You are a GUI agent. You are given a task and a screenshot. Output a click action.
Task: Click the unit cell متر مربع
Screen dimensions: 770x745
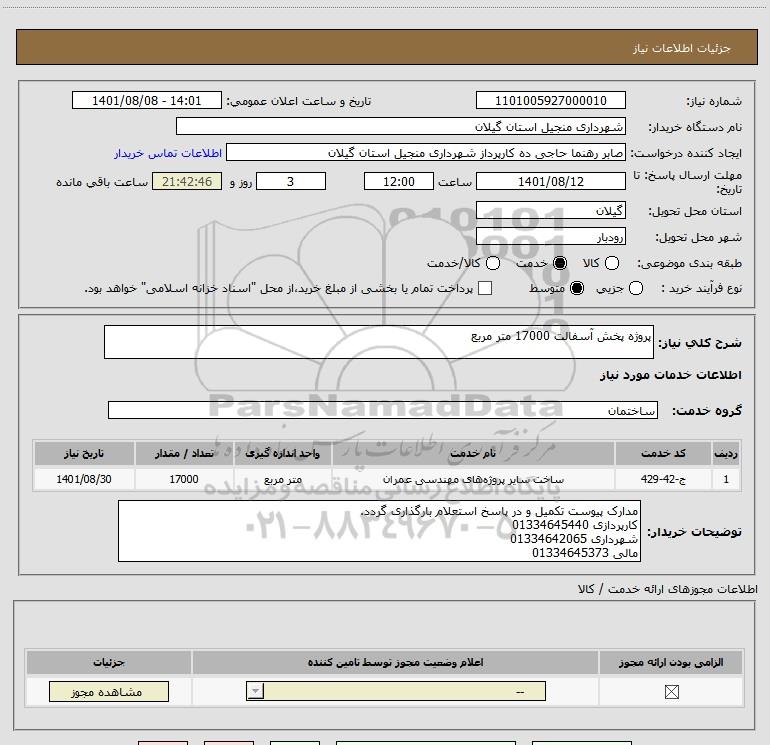pos(282,479)
